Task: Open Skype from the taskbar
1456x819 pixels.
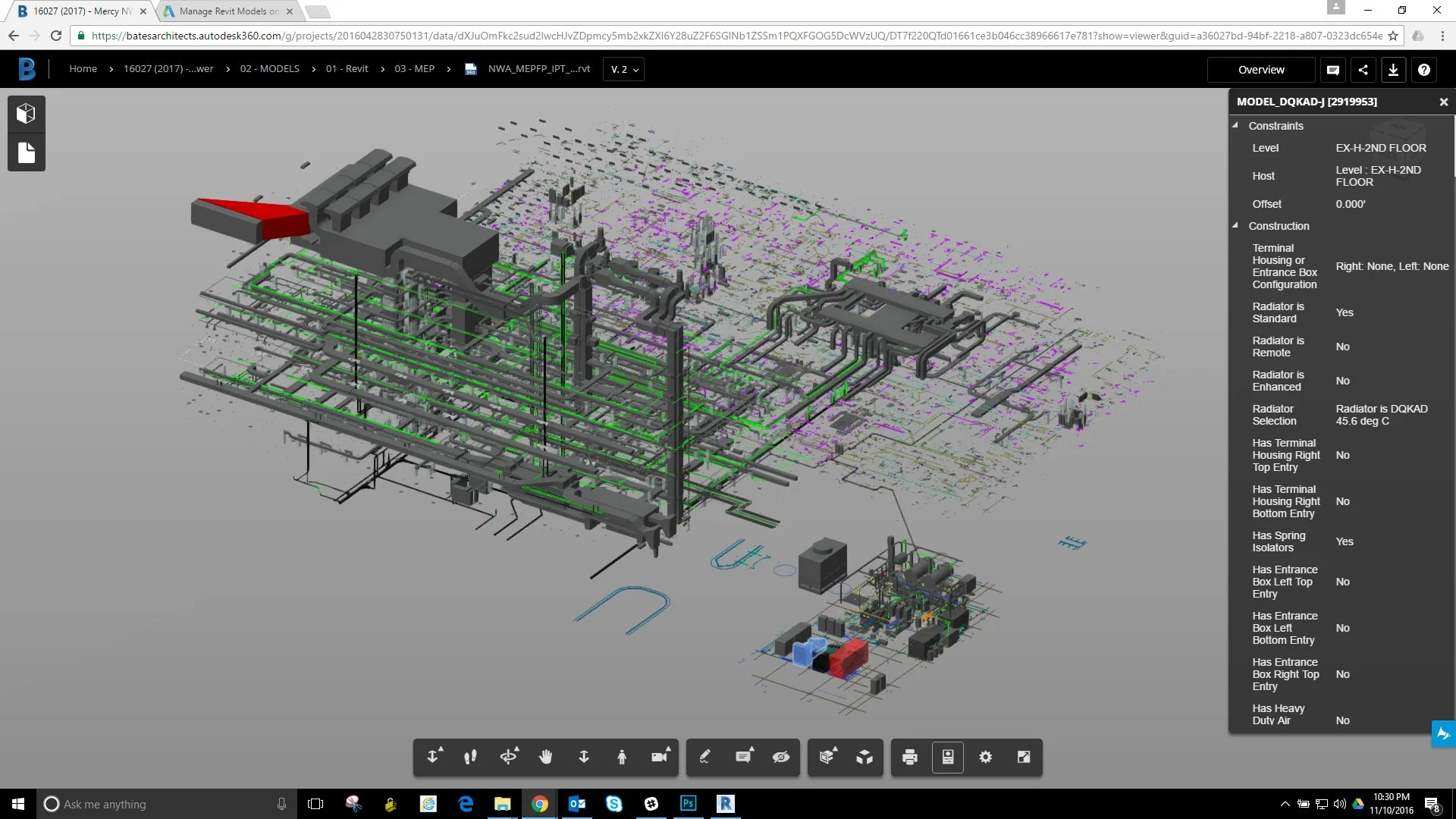Action: [x=614, y=804]
